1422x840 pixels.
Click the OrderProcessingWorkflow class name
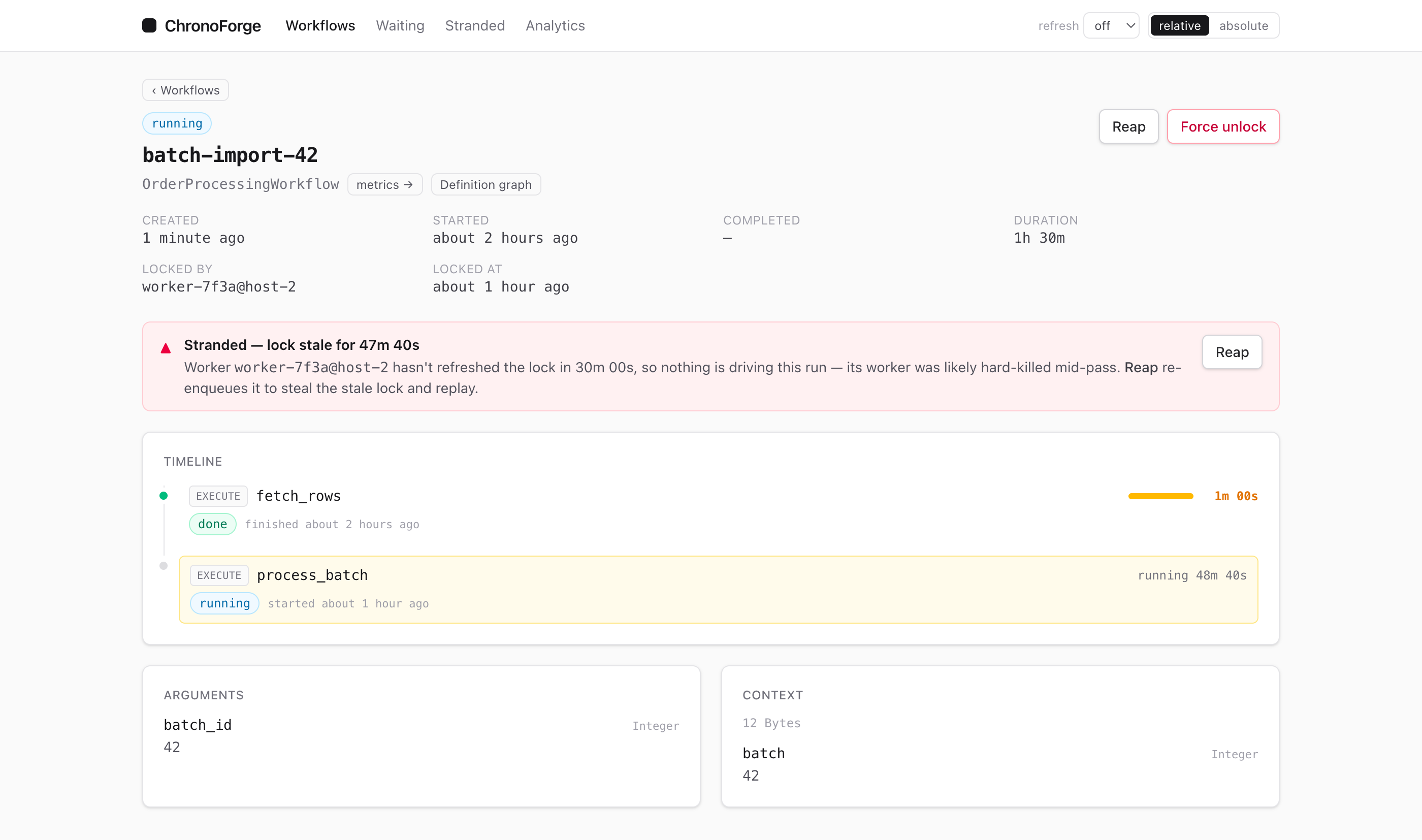point(241,184)
